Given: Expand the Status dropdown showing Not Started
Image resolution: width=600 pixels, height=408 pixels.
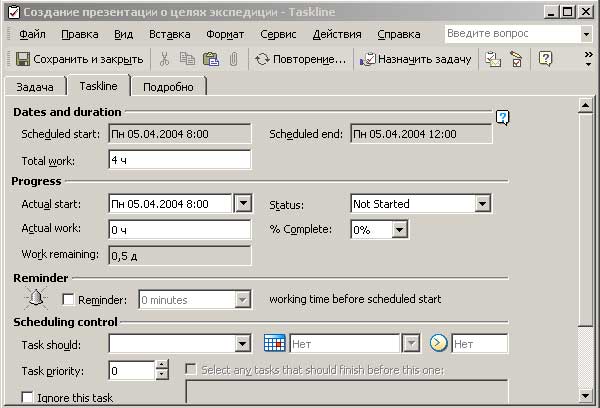Looking at the screenshot, I should pyautogui.click(x=482, y=204).
